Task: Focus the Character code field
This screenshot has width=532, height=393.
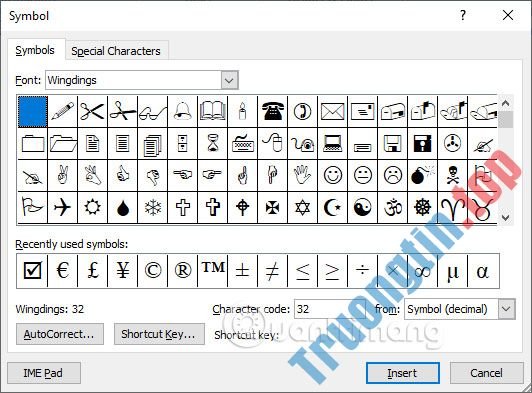Action: (329, 309)
